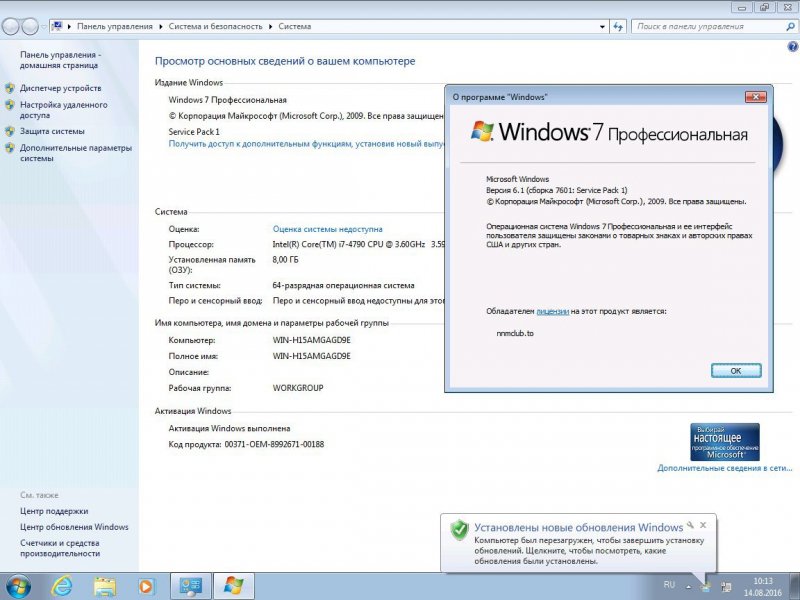800x600 pixels.
Task: Switch to the About Windows taskbar button
Action: pyautogui.click(x=234, y=586)
